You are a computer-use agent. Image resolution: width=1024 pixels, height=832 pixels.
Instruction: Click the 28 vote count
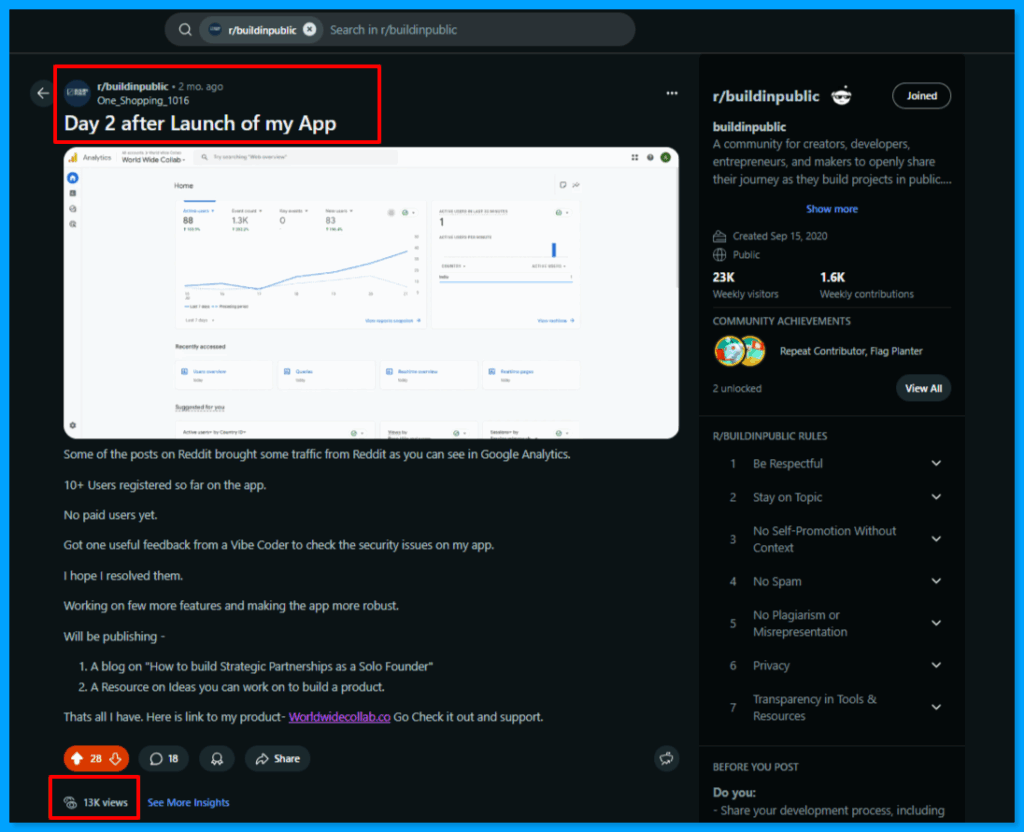tap(96, 759)
